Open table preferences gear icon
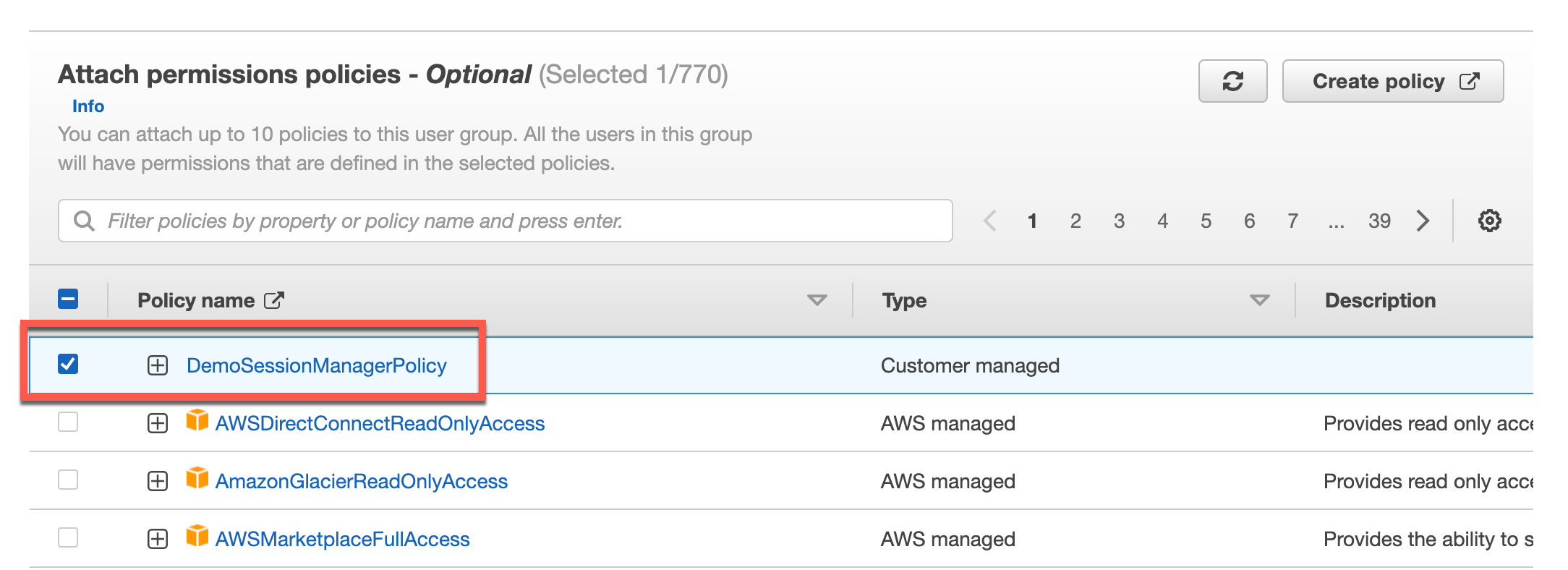 (x=1489, y=221)
